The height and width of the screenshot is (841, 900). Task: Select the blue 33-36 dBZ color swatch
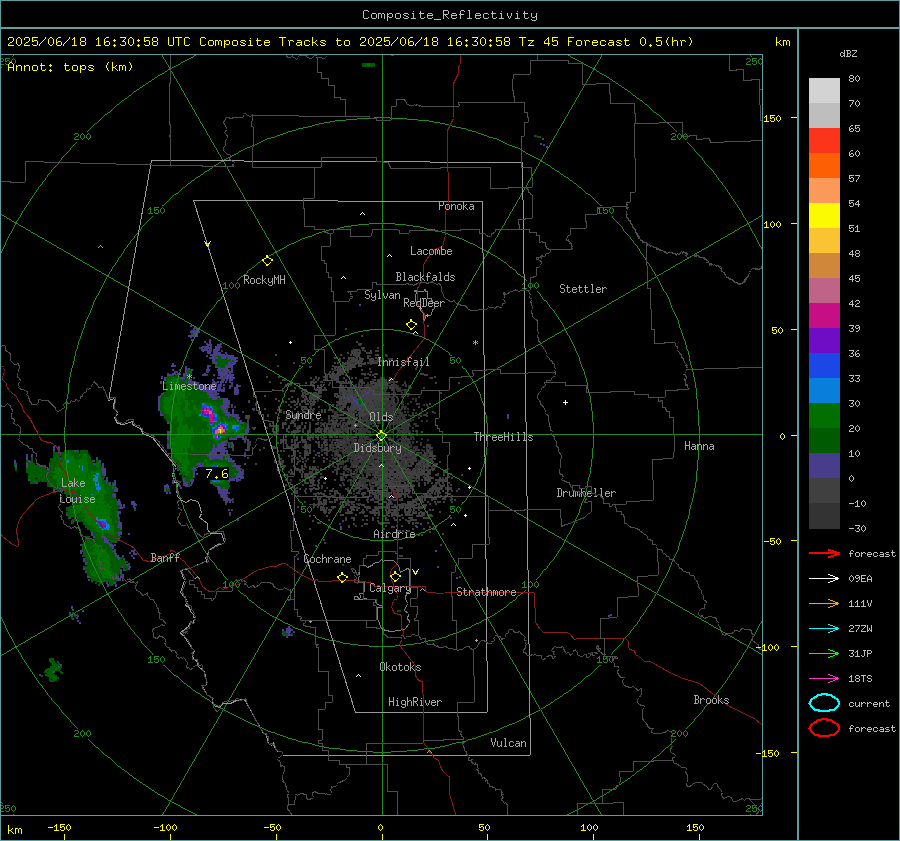pos(824,366)
